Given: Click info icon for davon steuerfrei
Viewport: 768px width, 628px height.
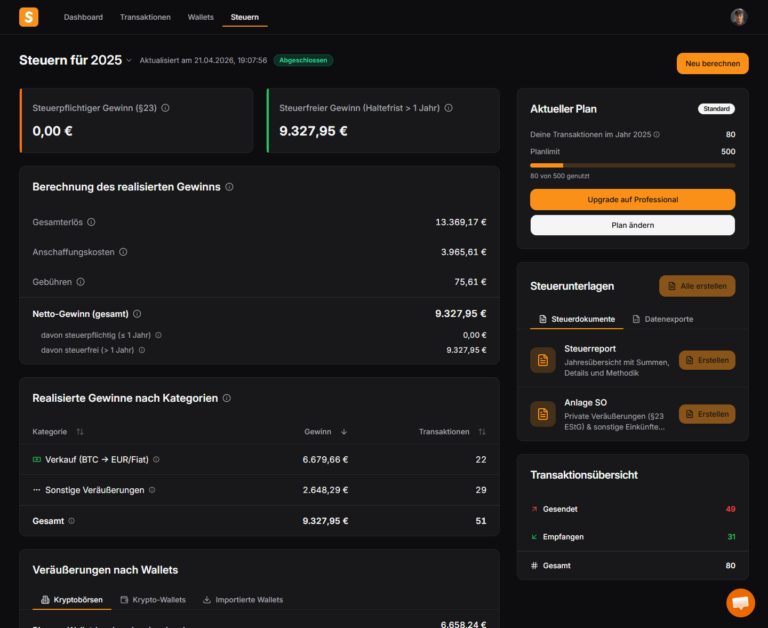Looking at the screenshot, I should pyautogui.click(x=142, y=350).
